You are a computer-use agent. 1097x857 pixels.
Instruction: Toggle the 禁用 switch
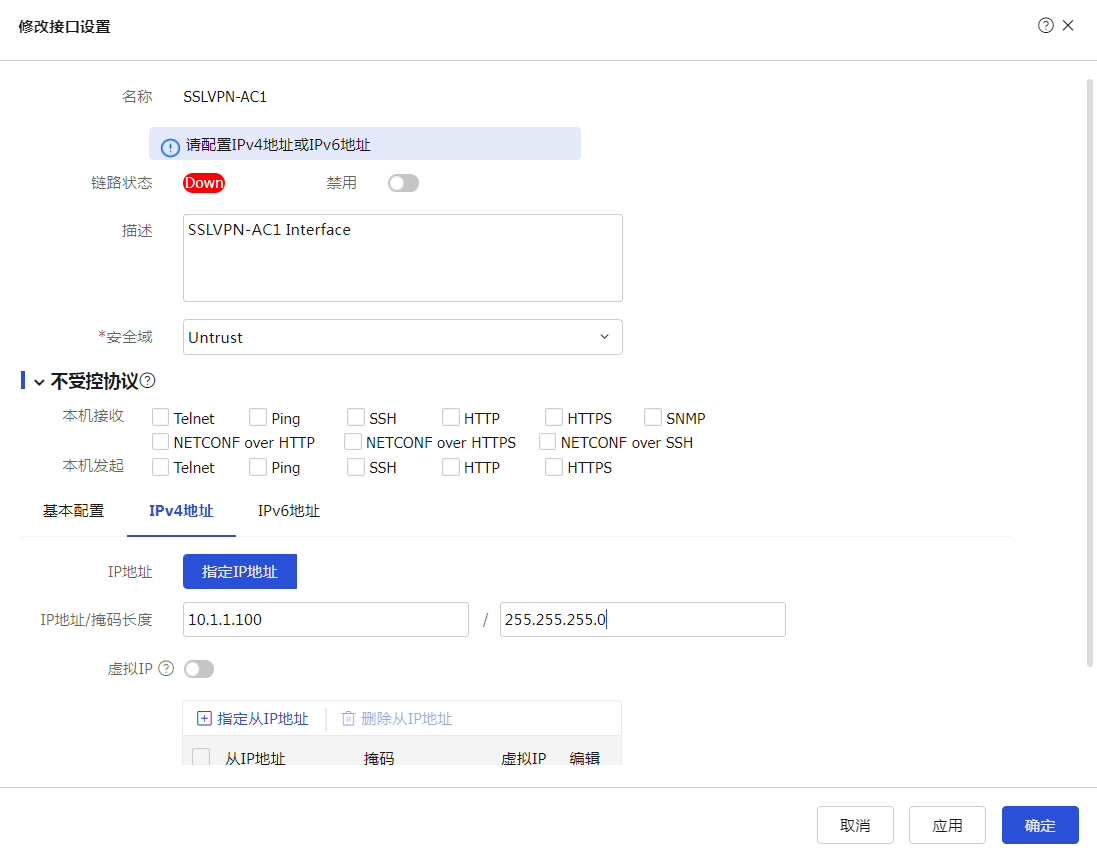pyautogui.click(x=403, y=183)
